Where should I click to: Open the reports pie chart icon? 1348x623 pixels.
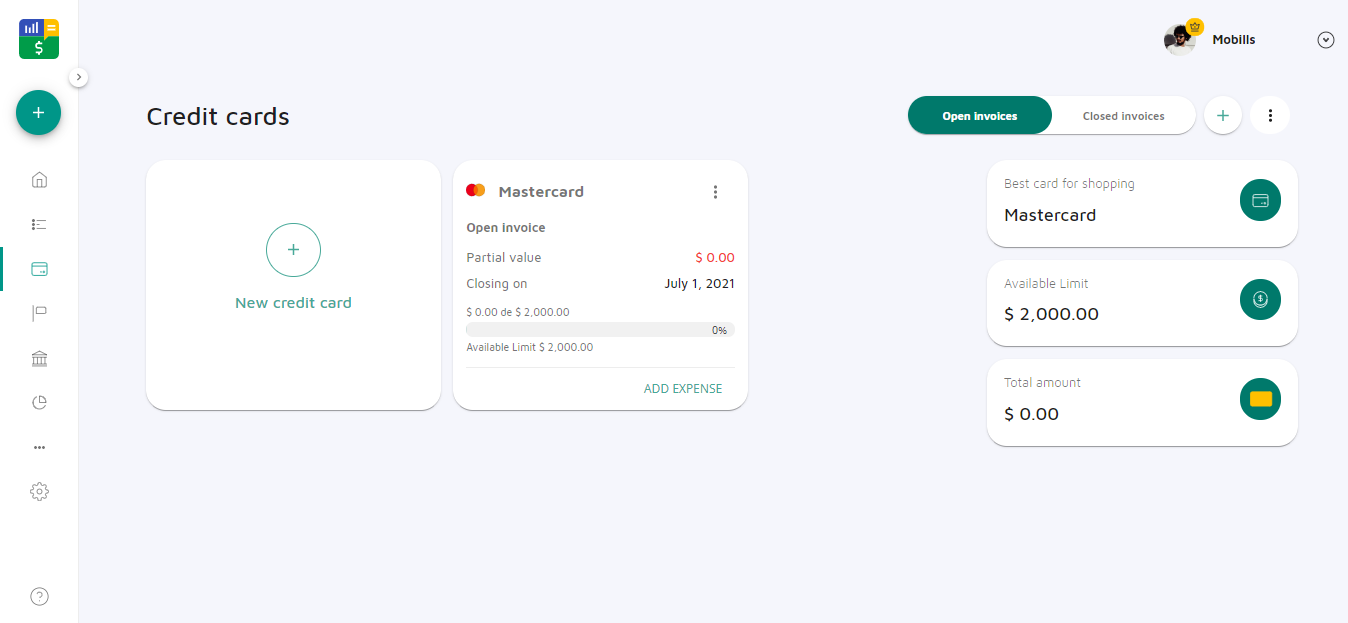click(39, 403)
